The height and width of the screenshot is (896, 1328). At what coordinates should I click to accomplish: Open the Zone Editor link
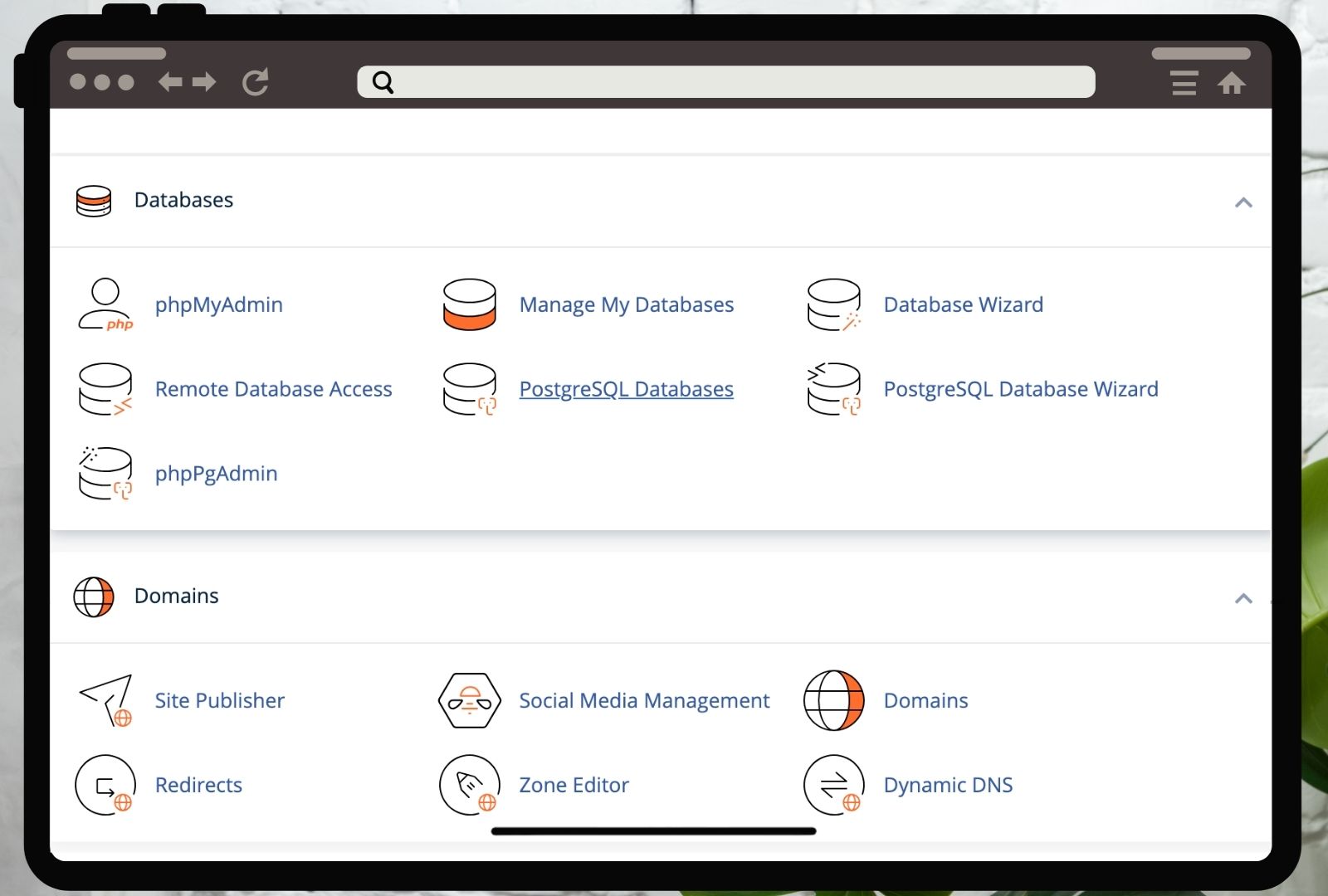pyautogui.click(x=574, y=785)
